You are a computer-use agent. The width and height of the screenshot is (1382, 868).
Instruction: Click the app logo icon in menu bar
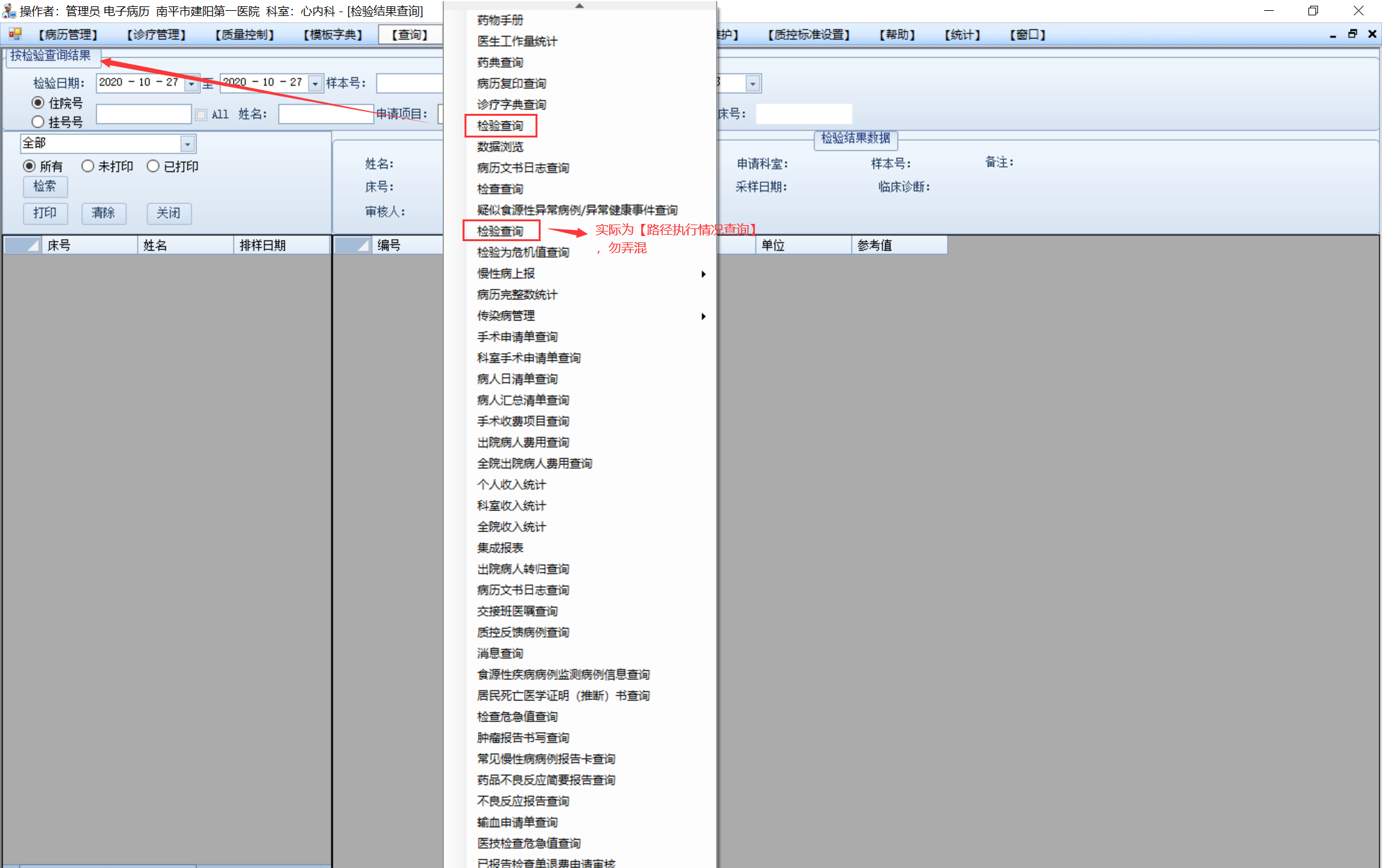[15, 34]
